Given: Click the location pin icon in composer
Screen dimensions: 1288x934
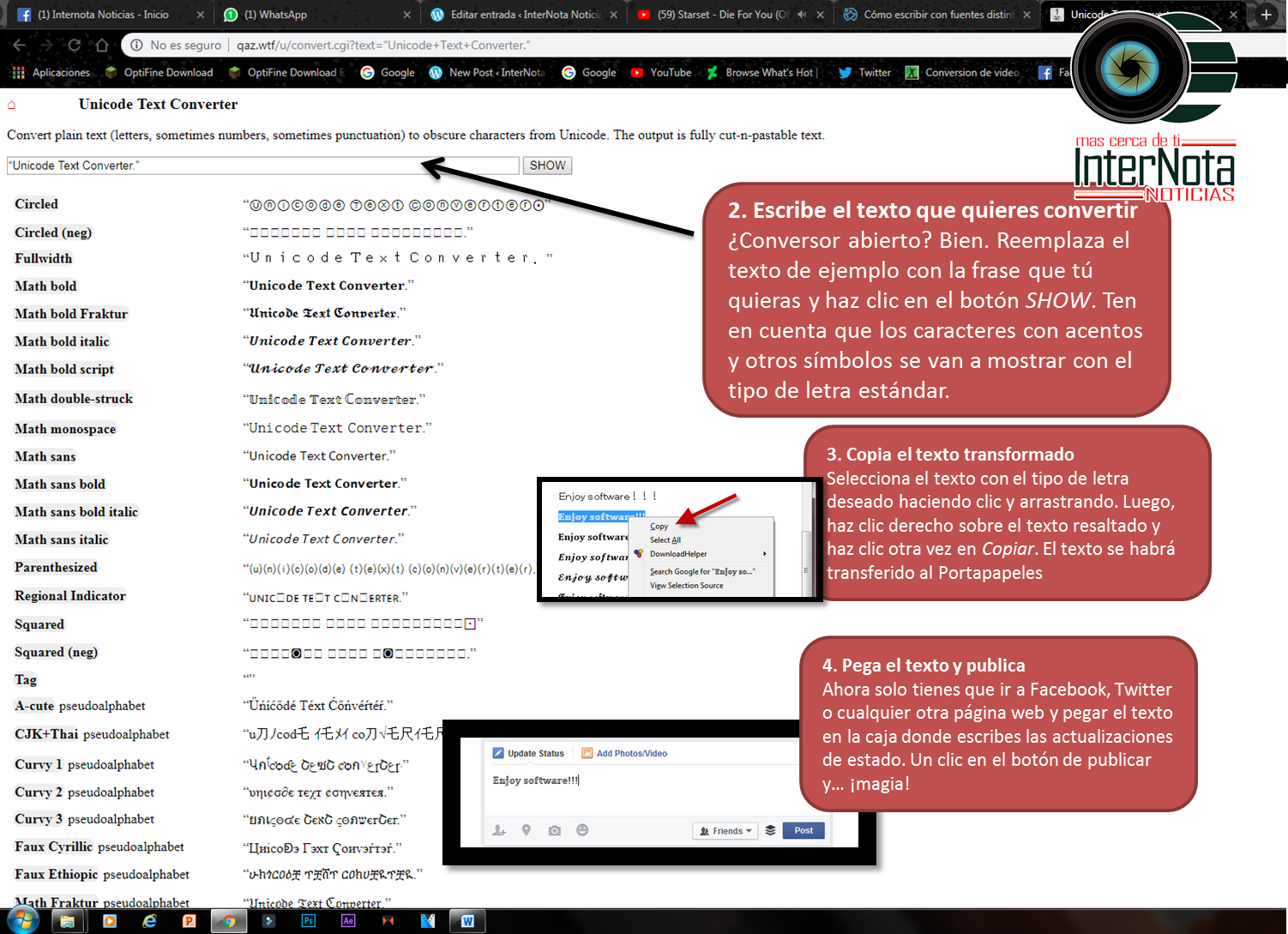Looking at the screenshot, I should (x=527, y=830).
